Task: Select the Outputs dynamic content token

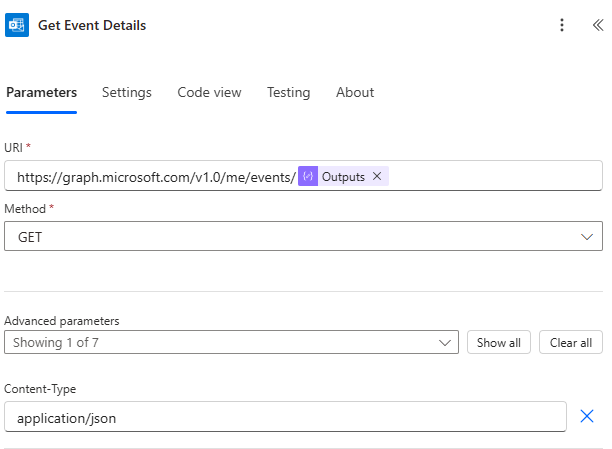Action: tap(343, 176)
